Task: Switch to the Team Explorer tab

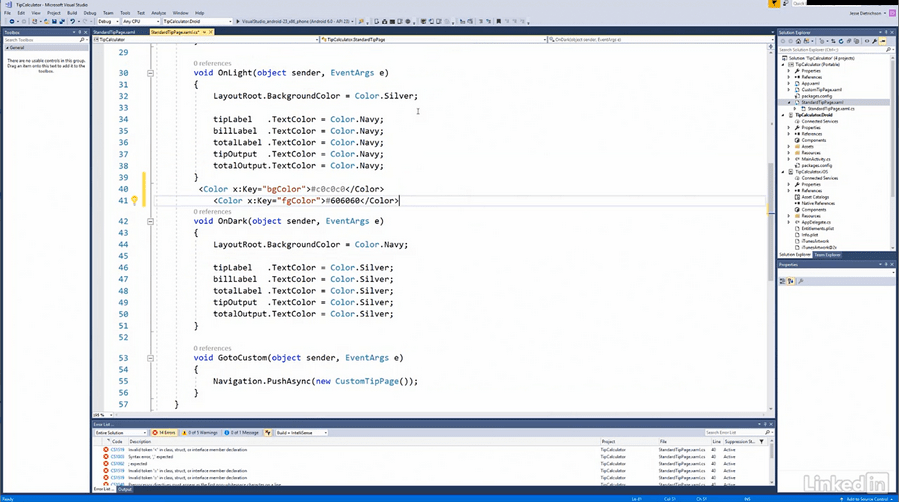Action: pyautogui.click(x=827, y=254)
